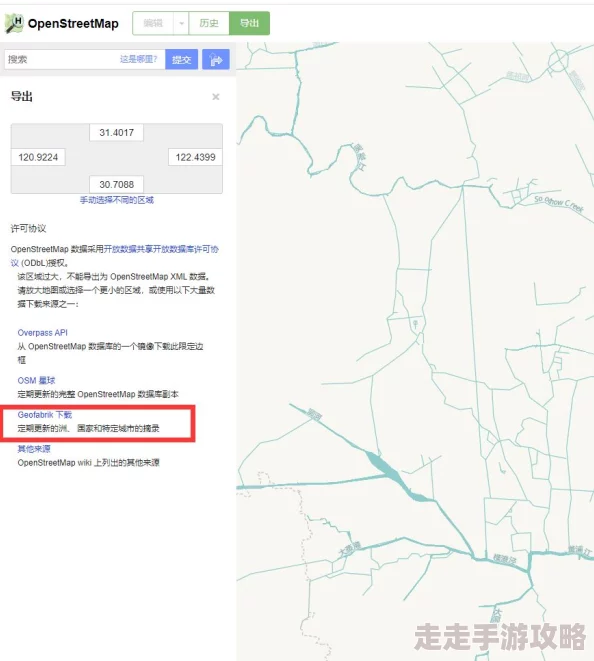Screen dimensions: 594x661
Task: Open the Geofabrik 下载 link
Action: [45, 415]
